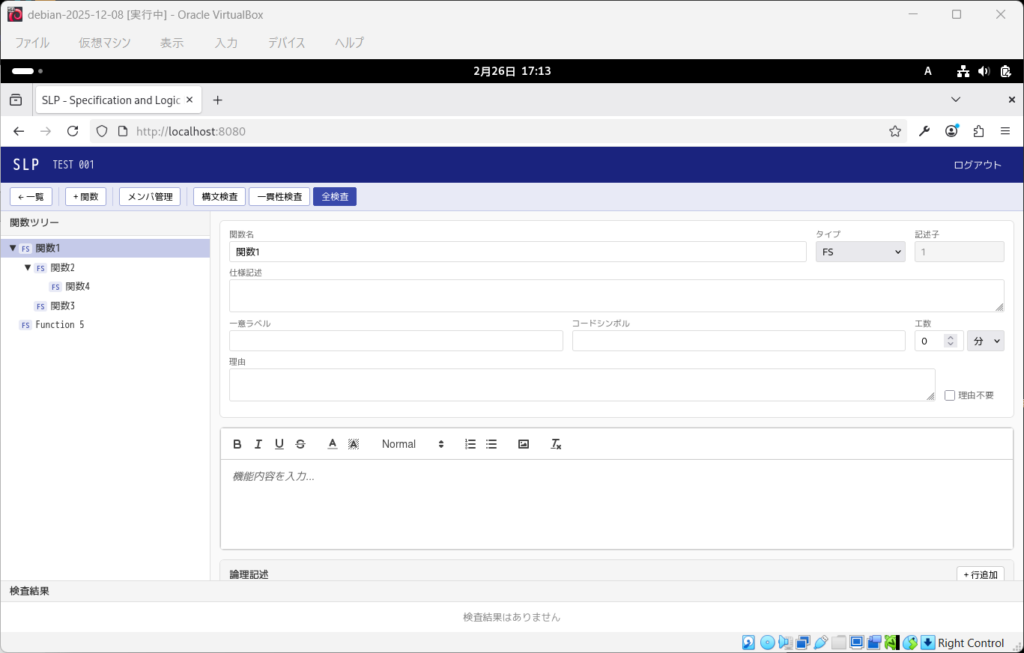Collapse the 関数1 tree node

(x=13, y=248)
